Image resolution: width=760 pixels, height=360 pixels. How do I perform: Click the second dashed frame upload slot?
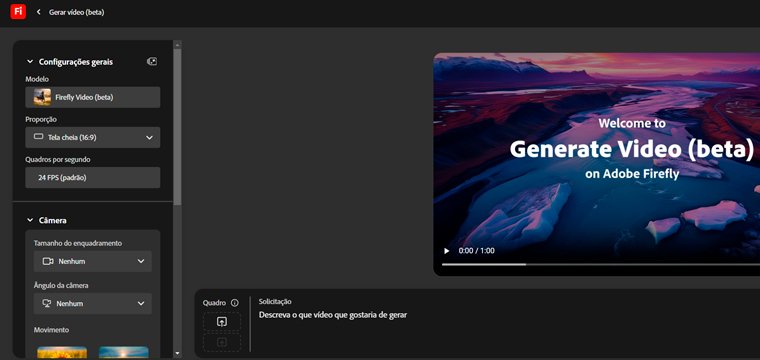pos(222,343)
